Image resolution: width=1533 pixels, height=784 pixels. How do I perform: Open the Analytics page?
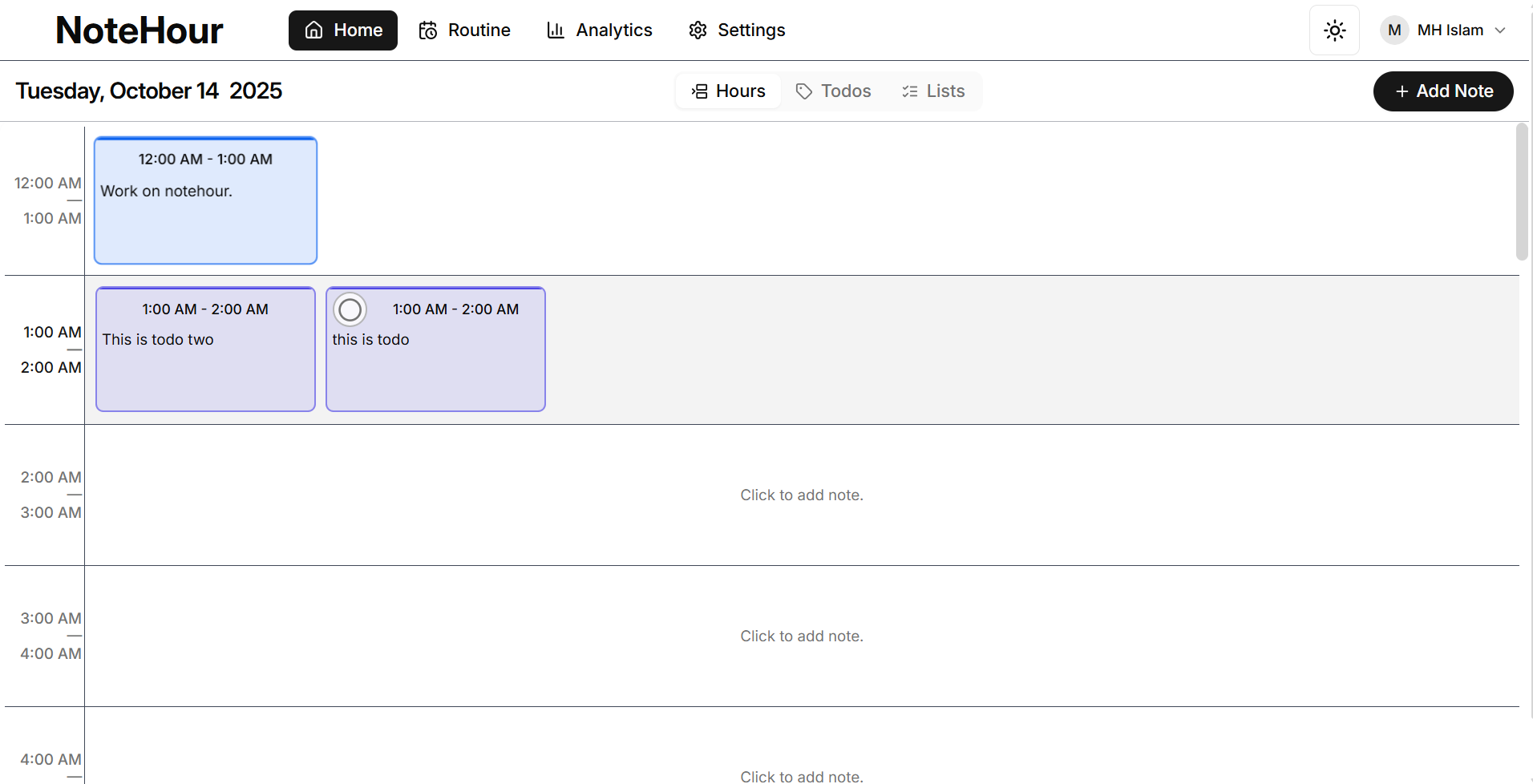click(599, 30)
